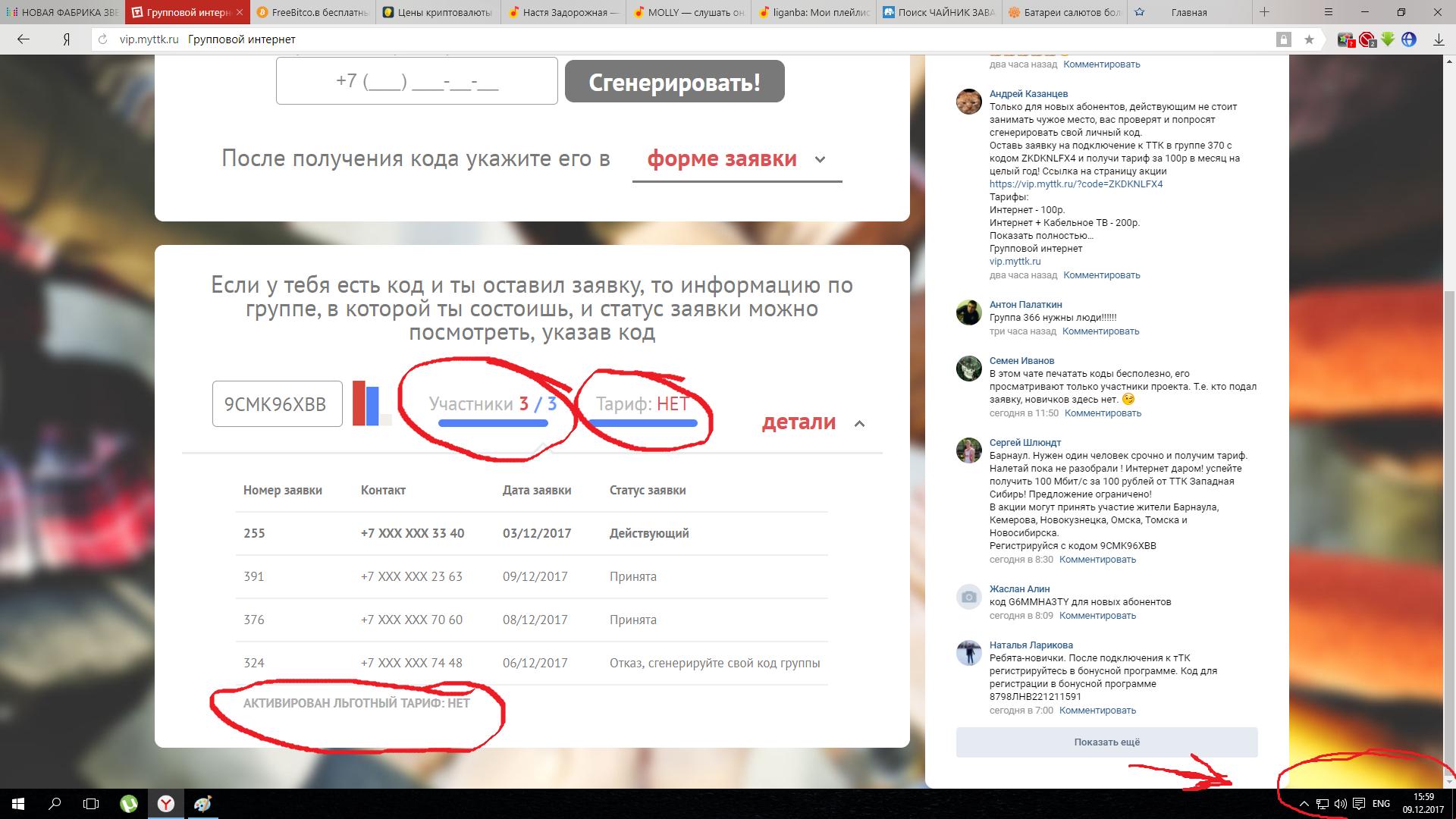The image size is (1456, 819).
Task: Click 'Комментировать' under Семен Иванов's comment
Action: pos(1103,413)
